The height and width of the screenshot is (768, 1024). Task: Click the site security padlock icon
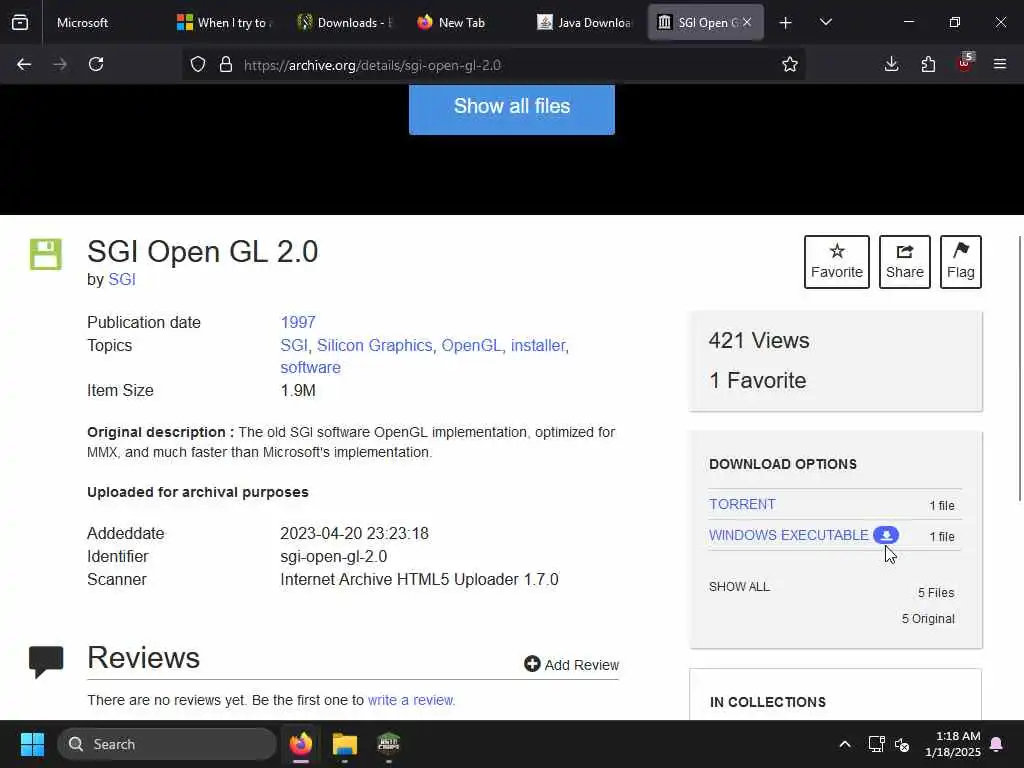[226, 65]
